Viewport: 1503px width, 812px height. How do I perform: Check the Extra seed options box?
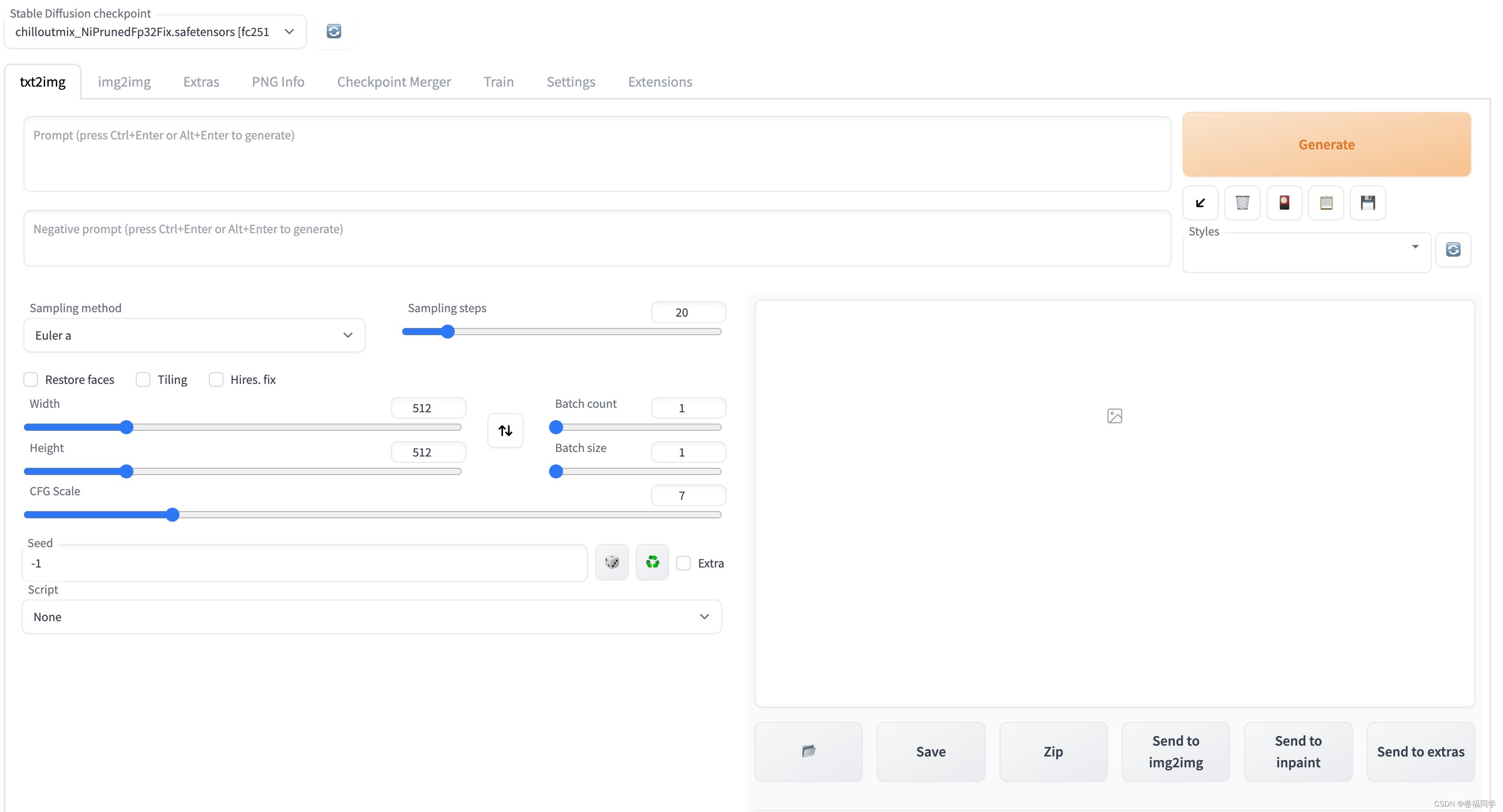coord(683,563)
